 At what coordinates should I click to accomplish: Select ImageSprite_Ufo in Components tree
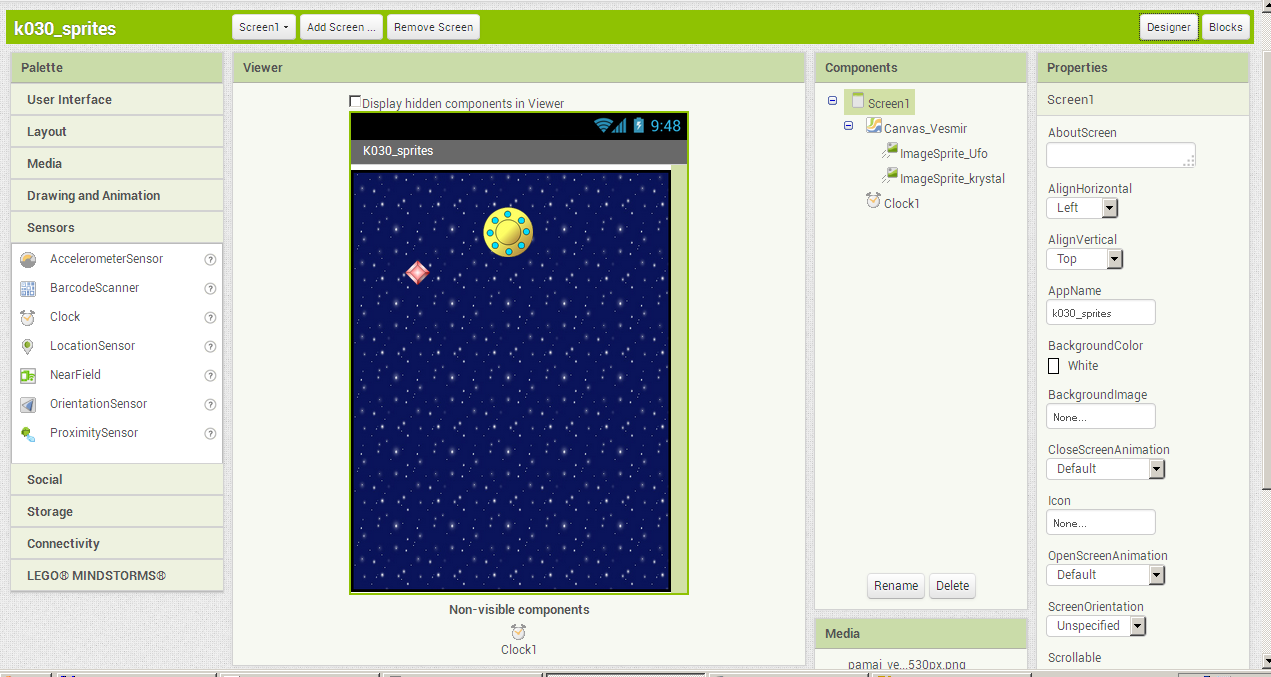pos(944,153)
